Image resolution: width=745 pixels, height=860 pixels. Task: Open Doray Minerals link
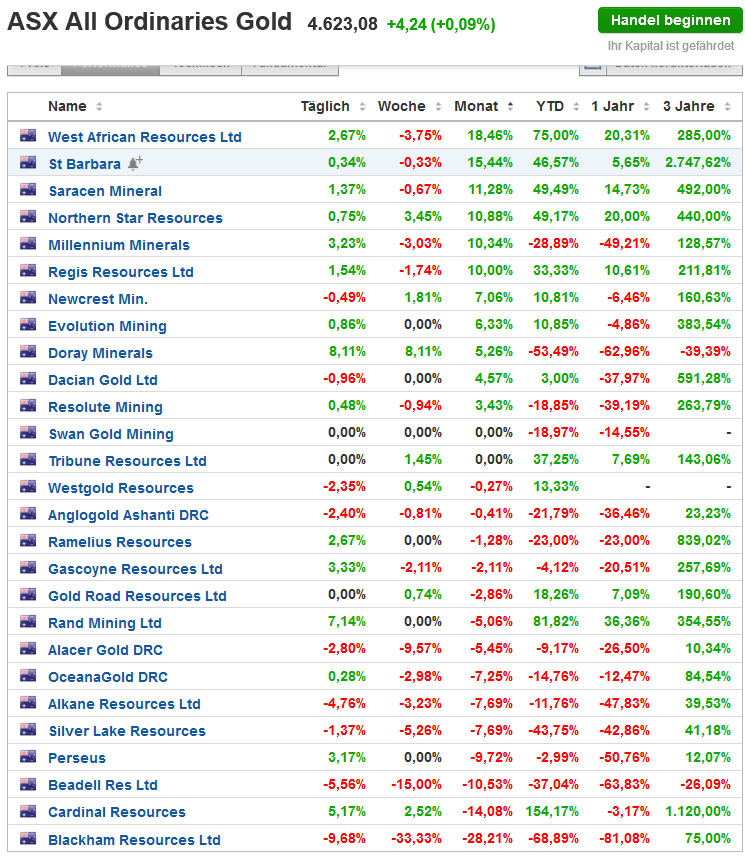(100, 353)
